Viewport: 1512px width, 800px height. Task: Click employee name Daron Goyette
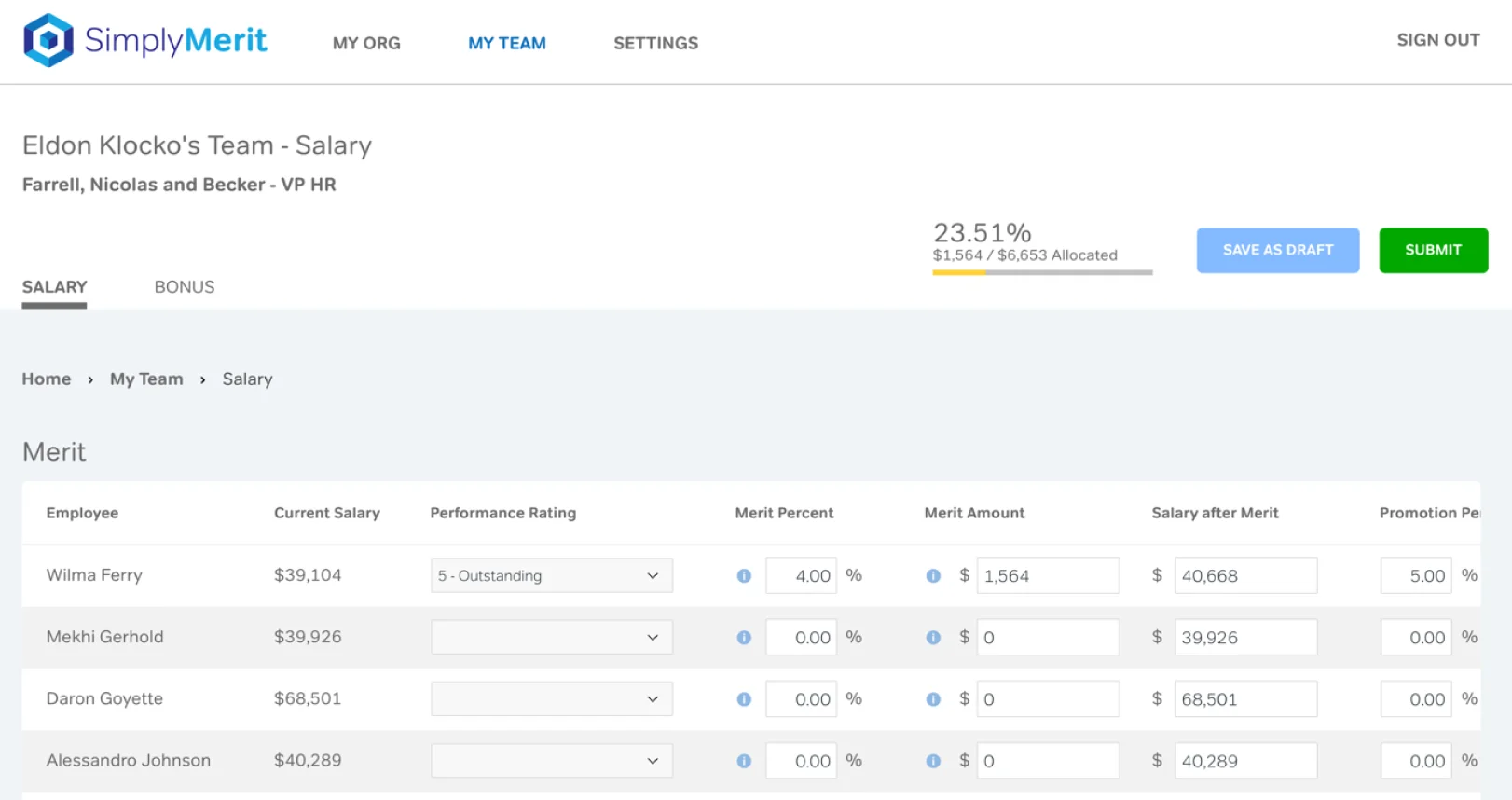click(x=104, y=698)
